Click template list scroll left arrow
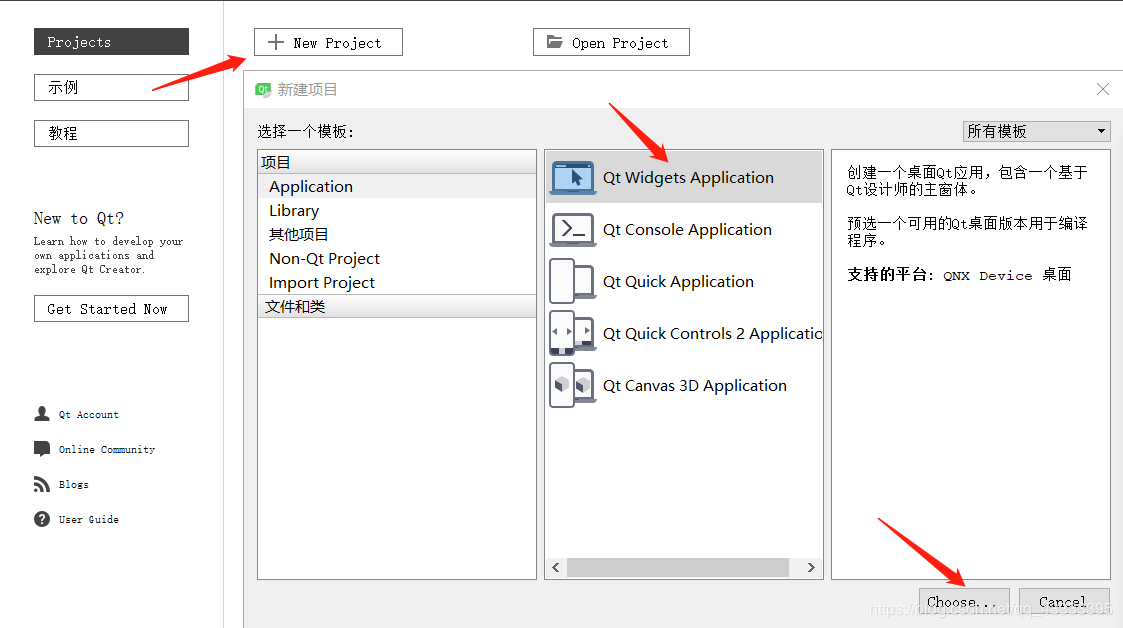This screenshot has width=1123, height=628. [x=556, y=567]
